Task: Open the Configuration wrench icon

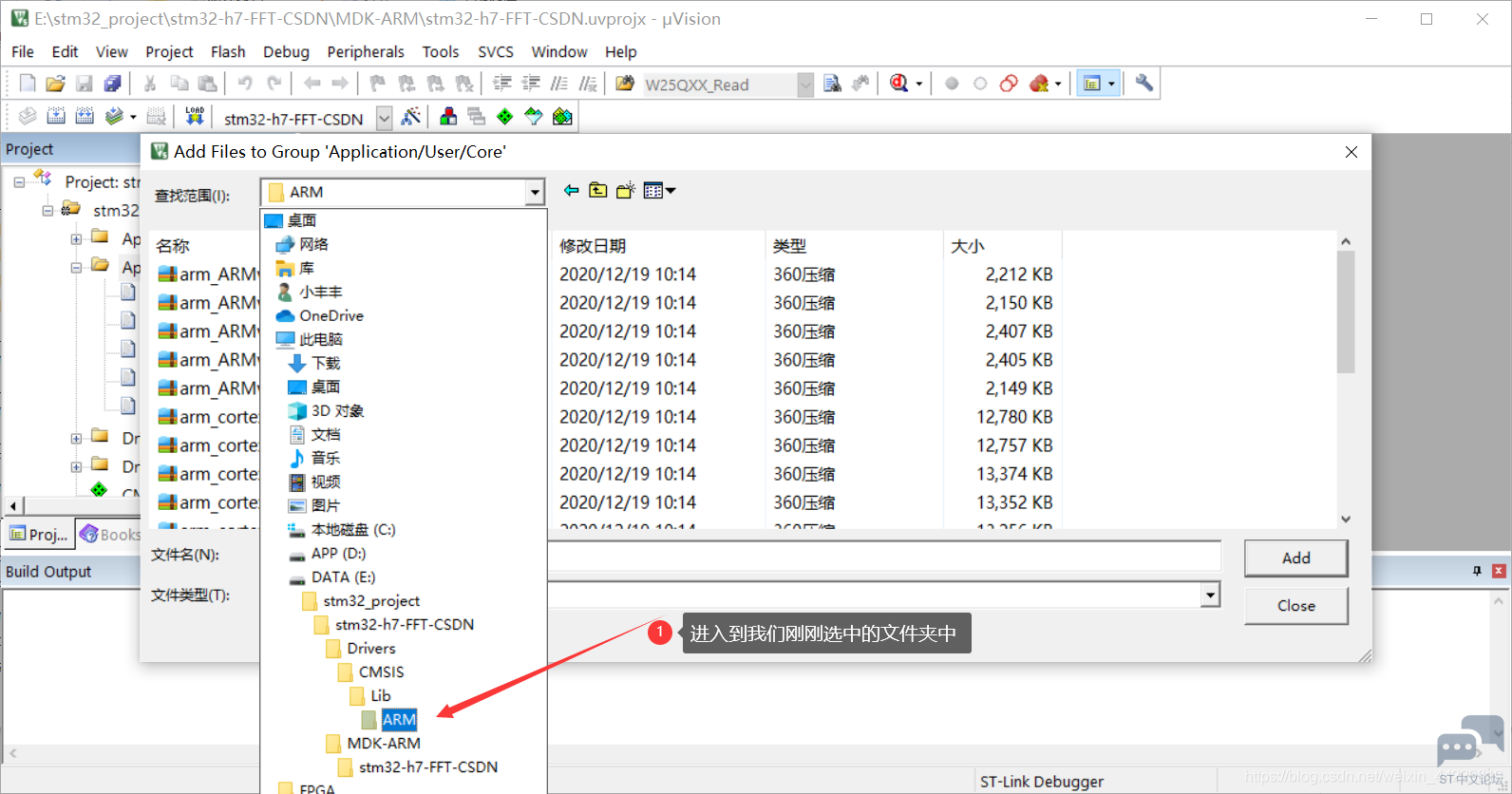Action: (x=1144, y=84)
